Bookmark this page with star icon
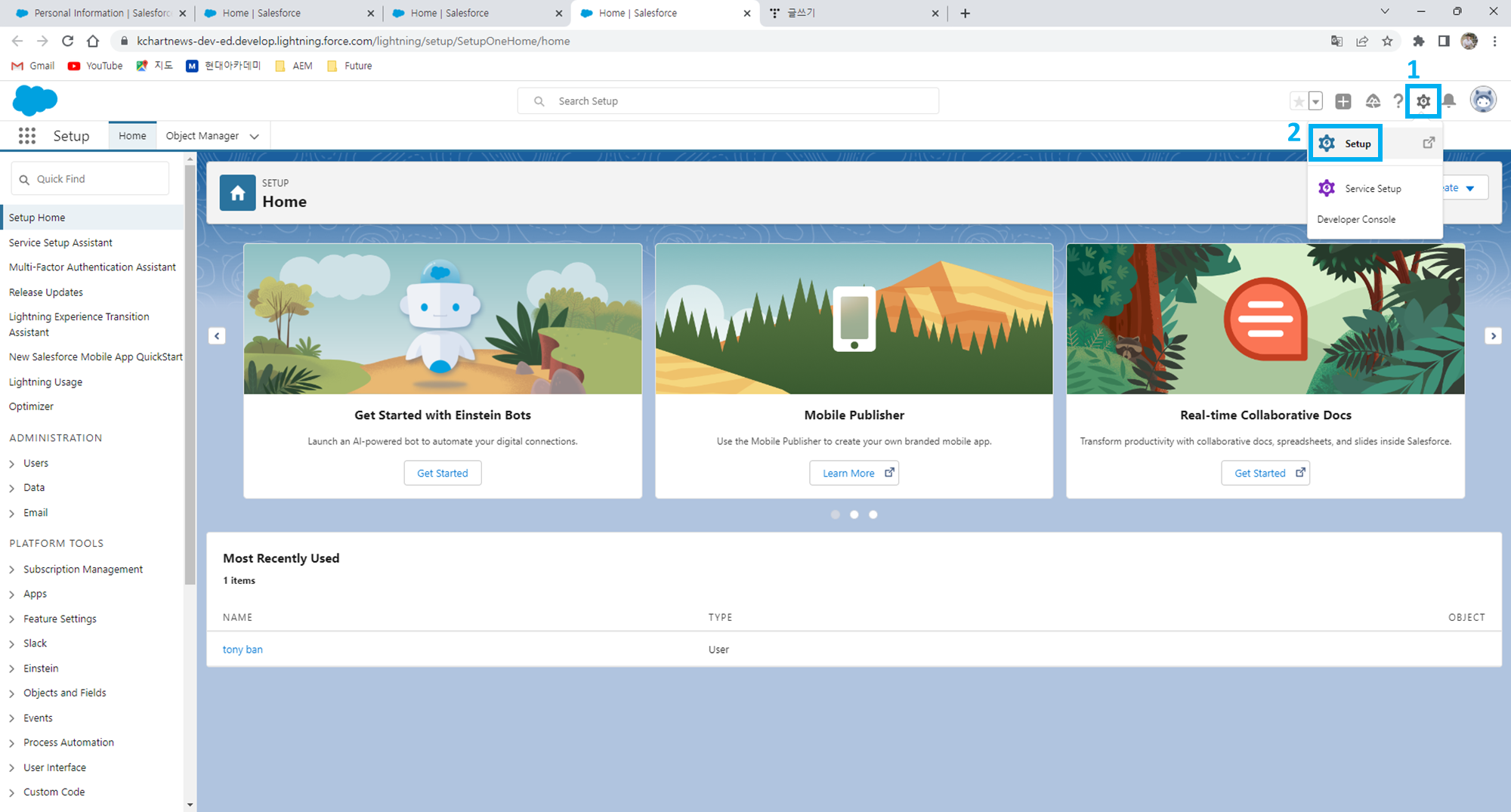This screenshot has width=1511, height=812. [1387, 42]
